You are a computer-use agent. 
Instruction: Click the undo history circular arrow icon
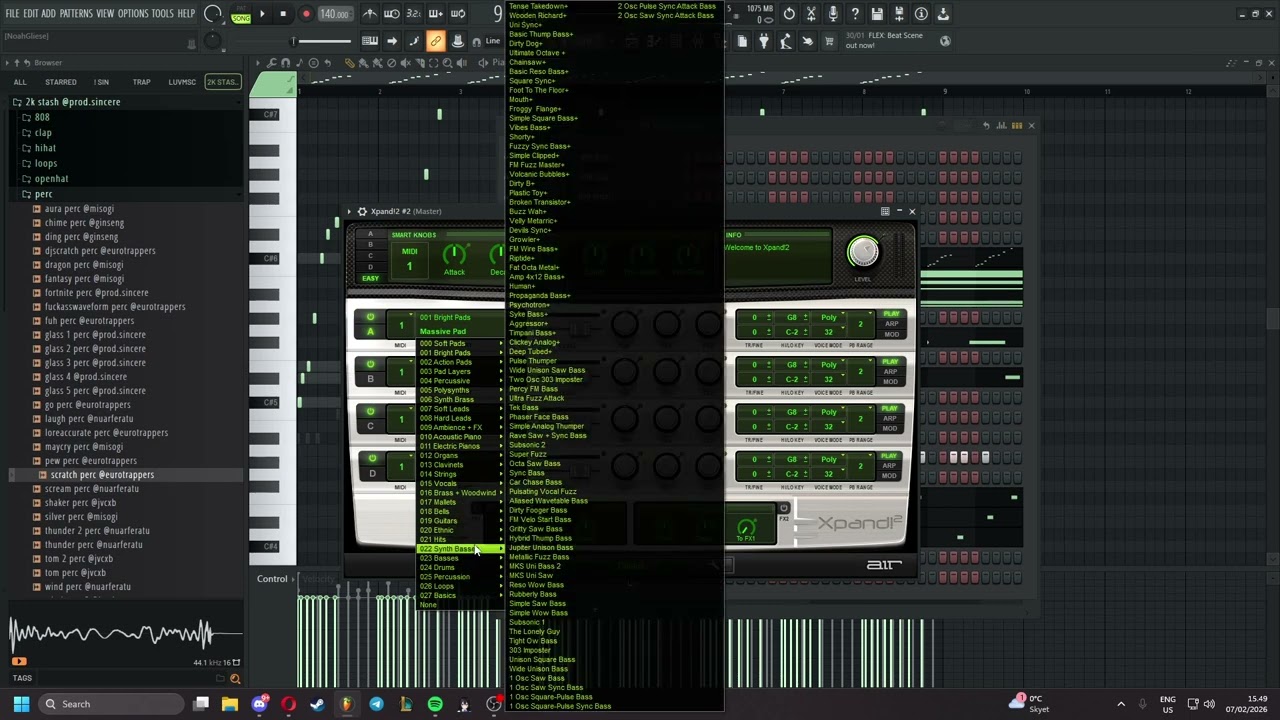point(789,14)
